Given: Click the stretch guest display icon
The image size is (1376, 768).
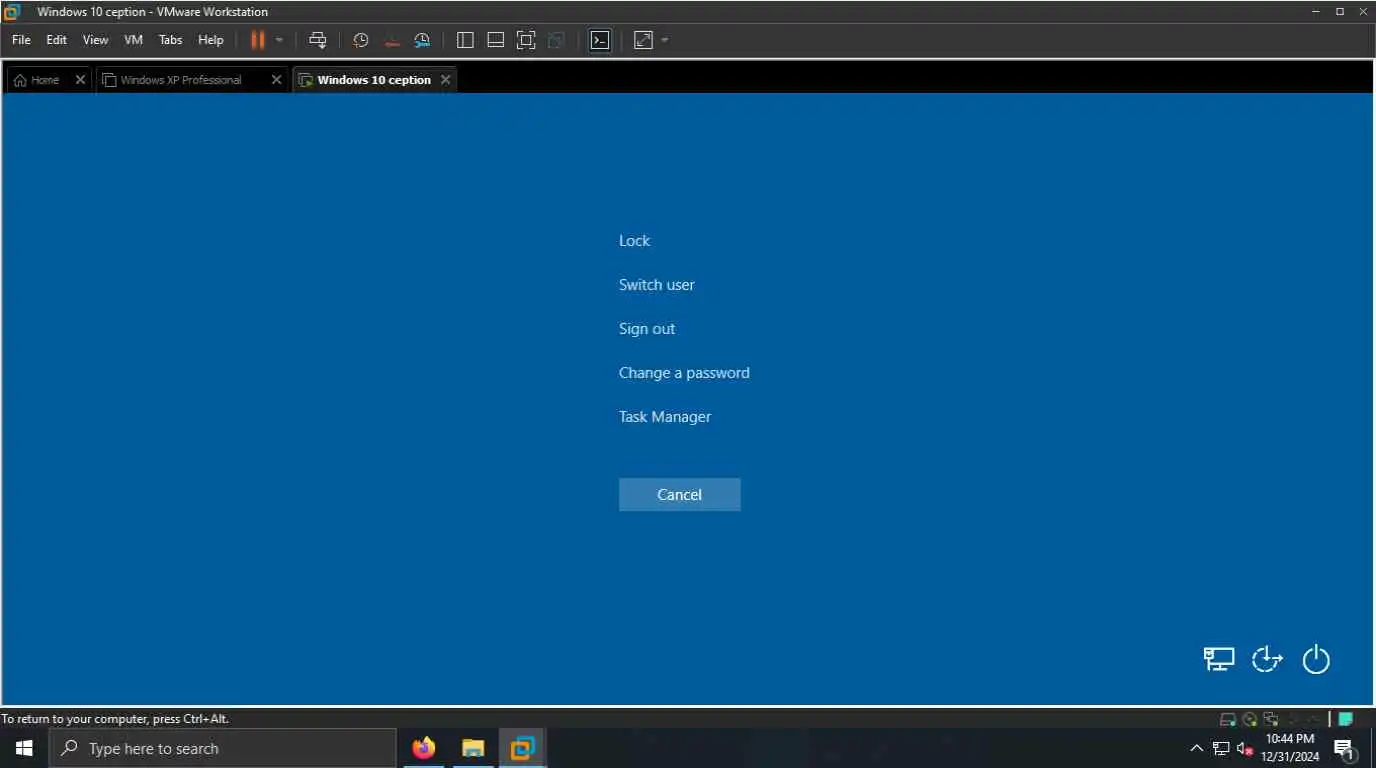Looking at the screenshot, I should coord(644,40).
